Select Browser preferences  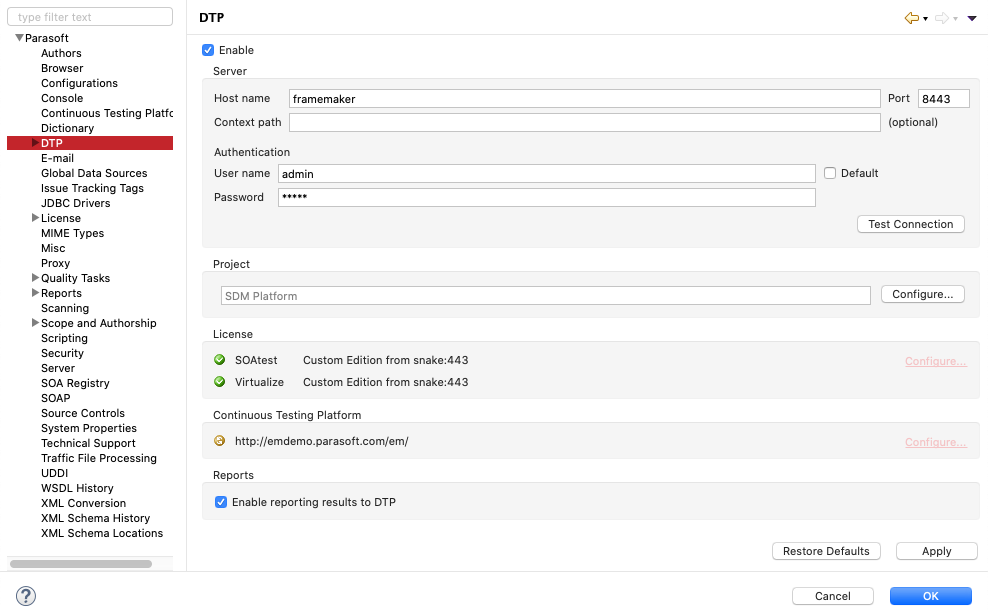click(62, 68)
